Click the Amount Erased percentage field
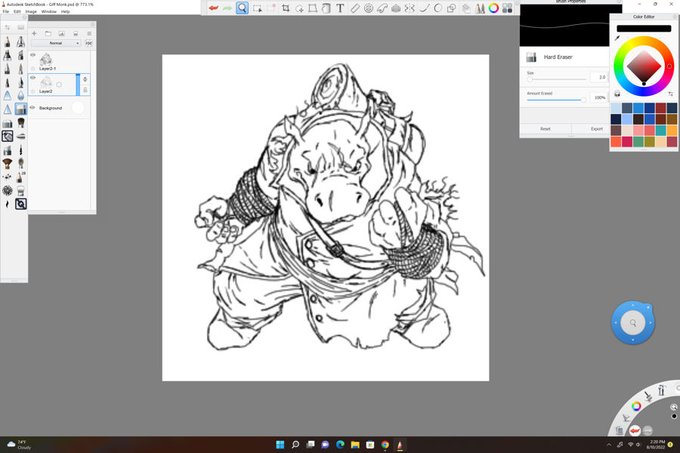Screen dimensions: 680x453 (x=599, y=98)
